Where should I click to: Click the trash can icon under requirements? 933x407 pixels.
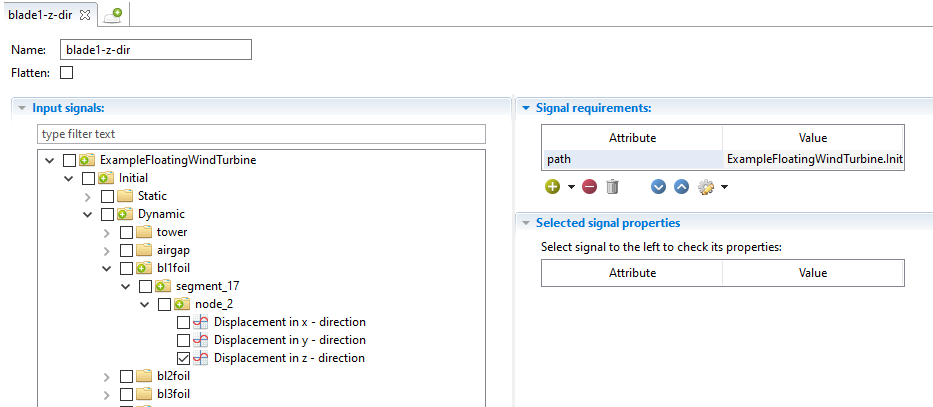pyautogui.click(x=613, y=187)
